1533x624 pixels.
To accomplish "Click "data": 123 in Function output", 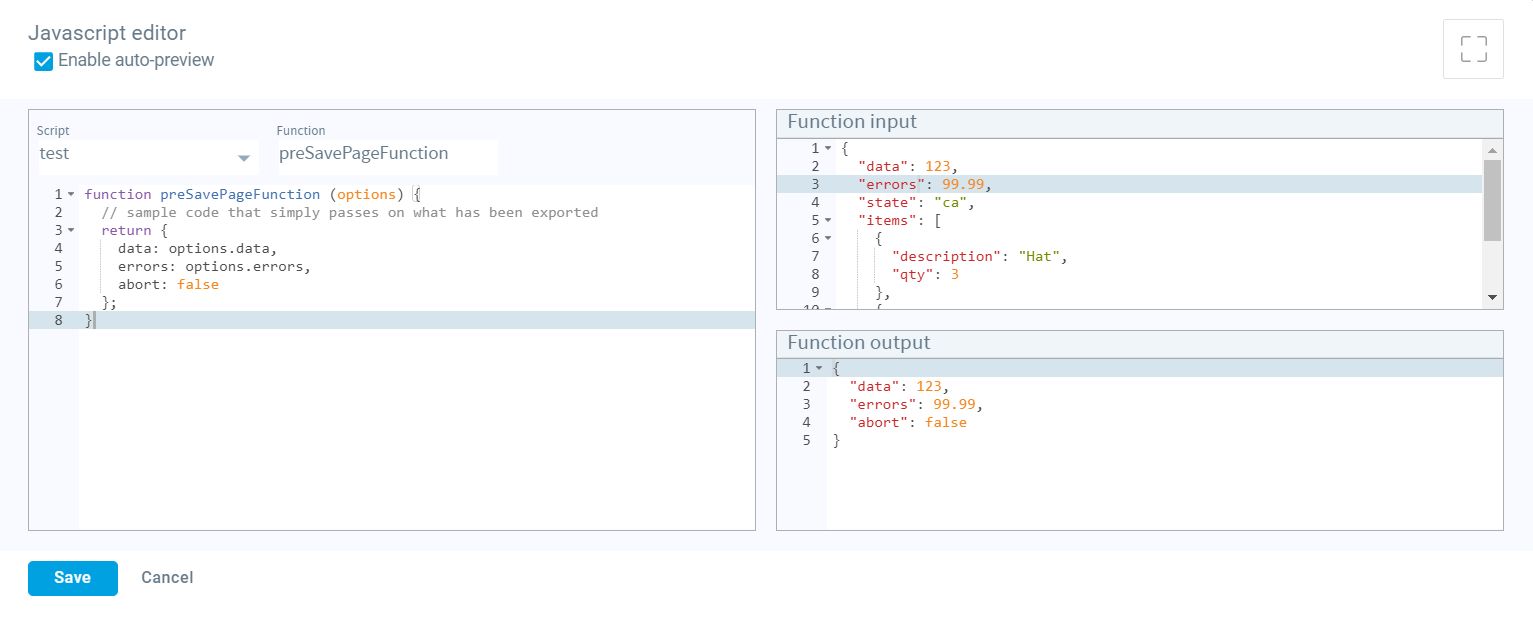I will click(x=899, y=387).
